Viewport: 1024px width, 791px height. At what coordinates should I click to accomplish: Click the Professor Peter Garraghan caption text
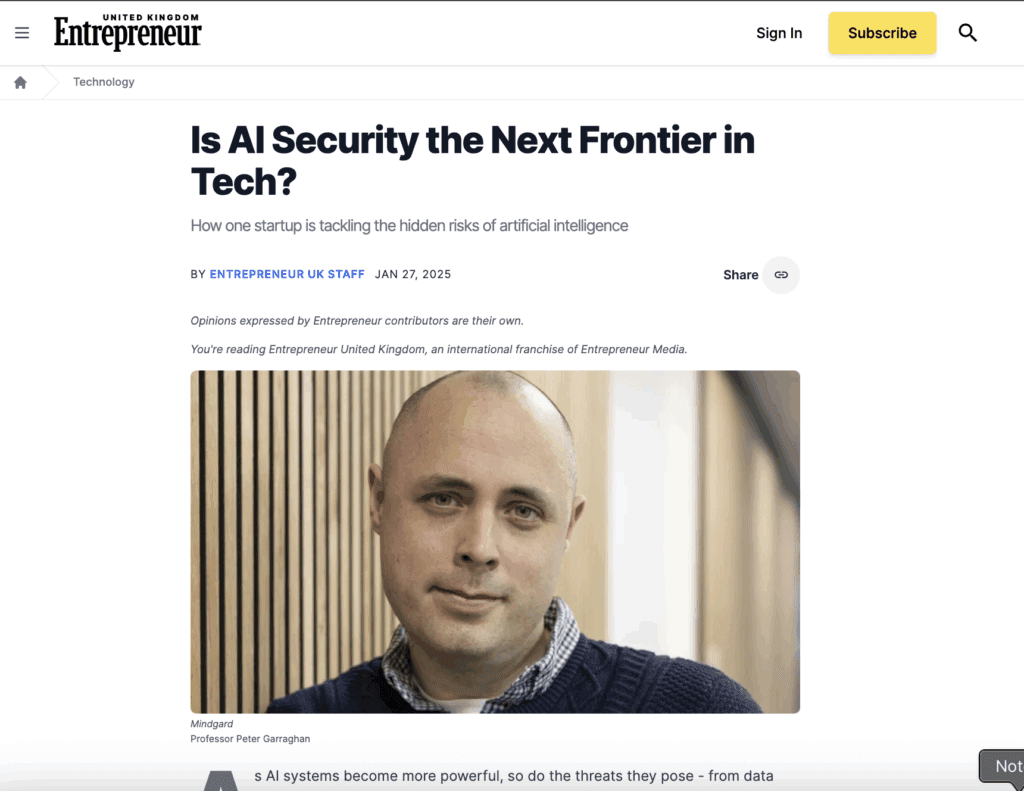click(250, 739)
